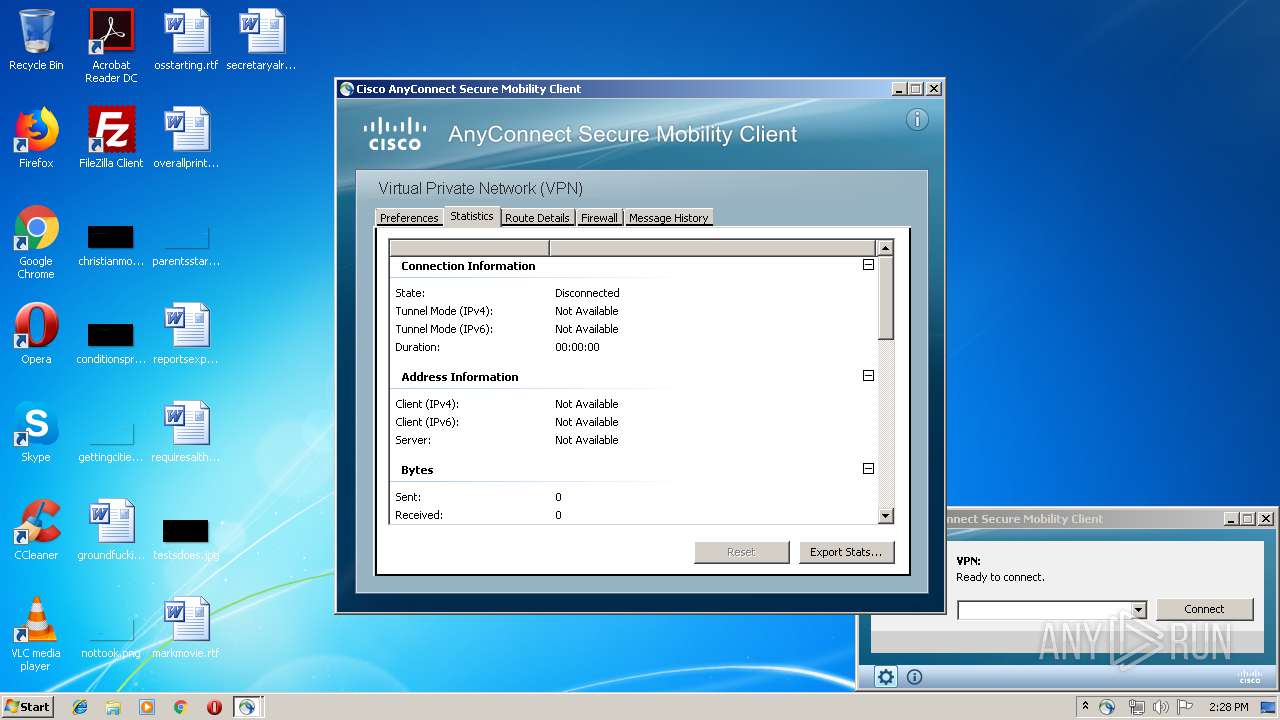Click the Disconnected state value
The image size is (1280, 720).
tap(587, 293)
